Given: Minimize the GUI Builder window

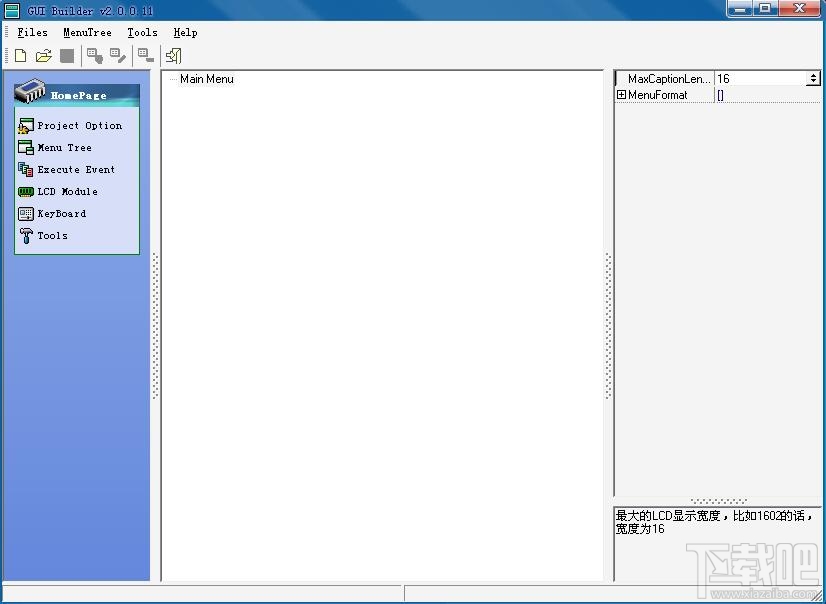Looking at the screenshot, I should 742,9.
